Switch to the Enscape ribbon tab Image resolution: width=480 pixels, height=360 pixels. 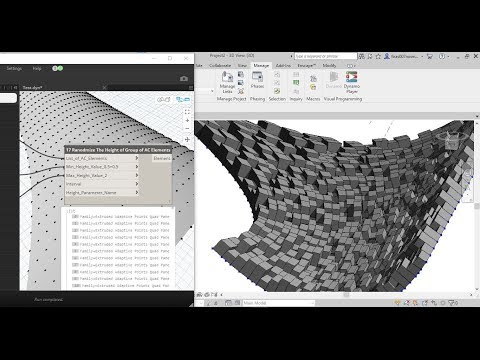tap(306, 65)
